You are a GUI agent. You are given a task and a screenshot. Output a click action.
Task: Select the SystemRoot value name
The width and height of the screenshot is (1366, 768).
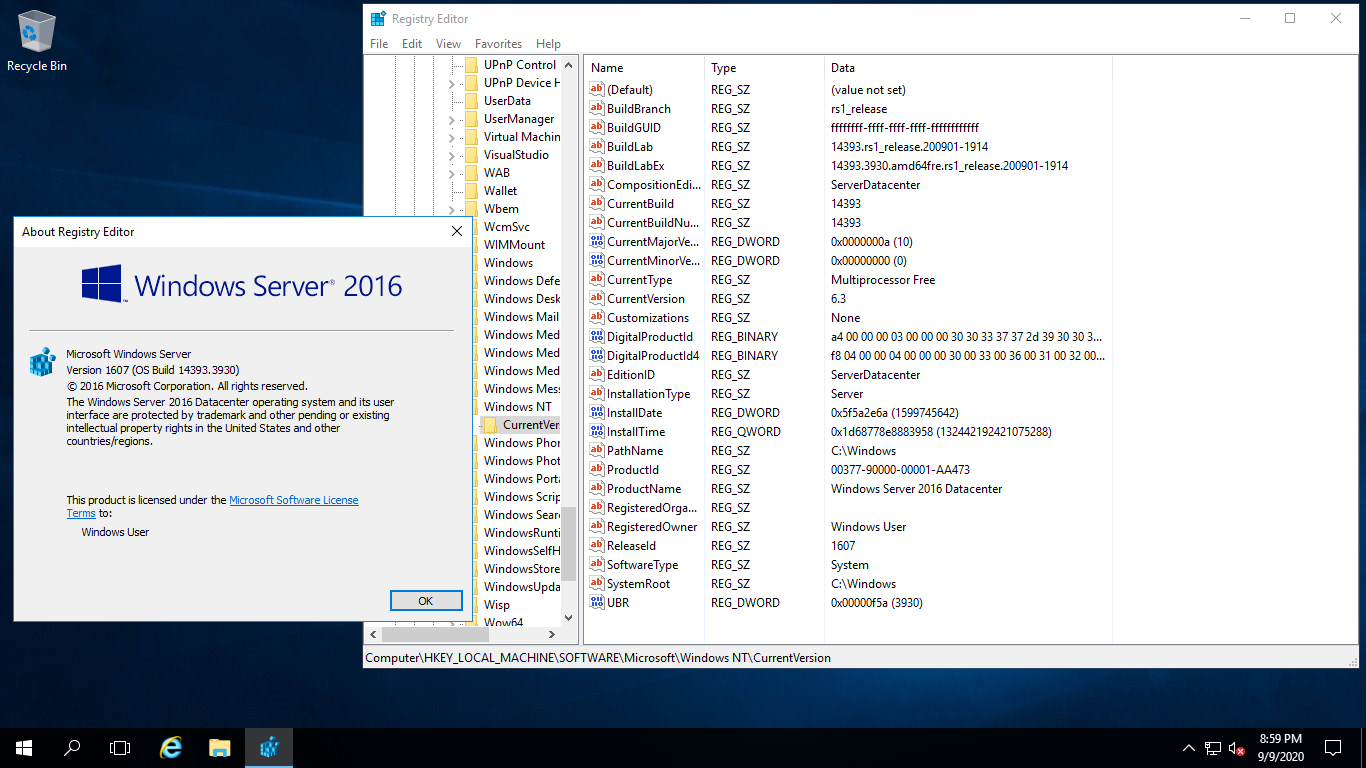pos(639,584)
